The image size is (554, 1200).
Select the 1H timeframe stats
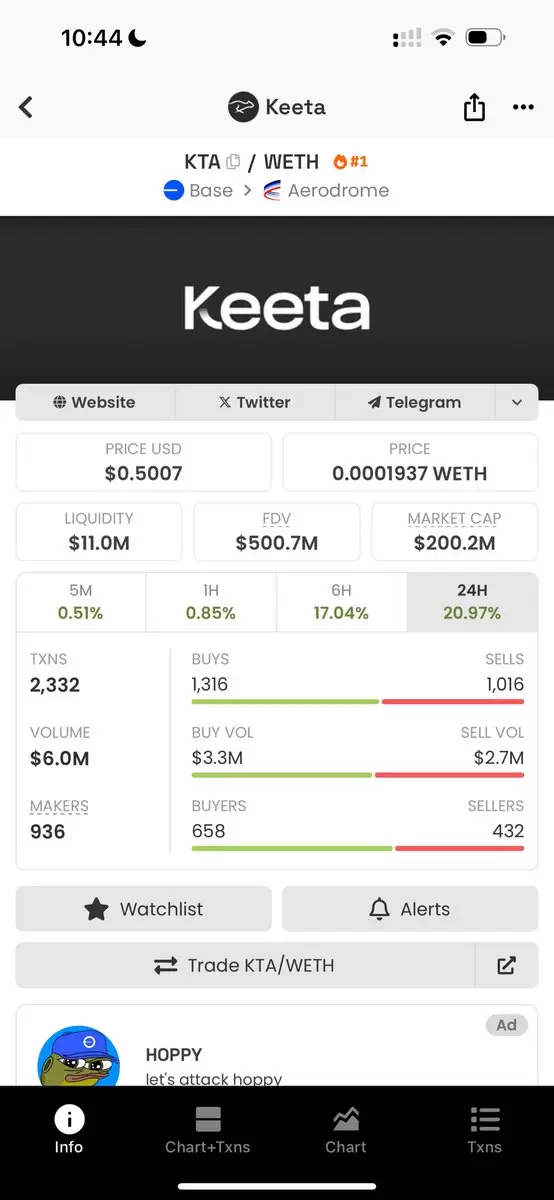click(211, 602)
